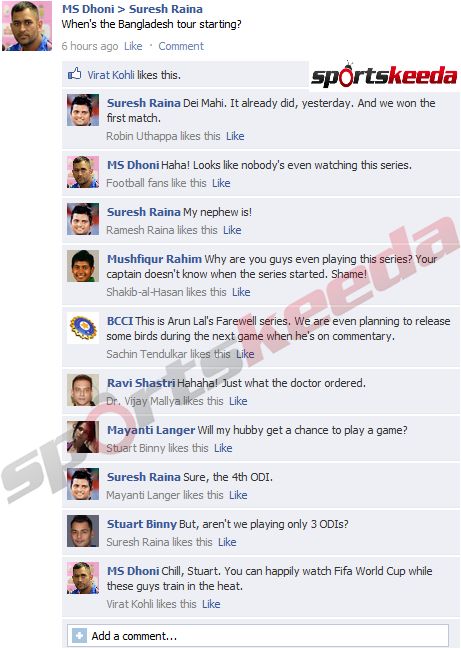Open Mayanti Langer's avatar thumbnail
This screenshot has height=649, width=461.
pos(83,437)
